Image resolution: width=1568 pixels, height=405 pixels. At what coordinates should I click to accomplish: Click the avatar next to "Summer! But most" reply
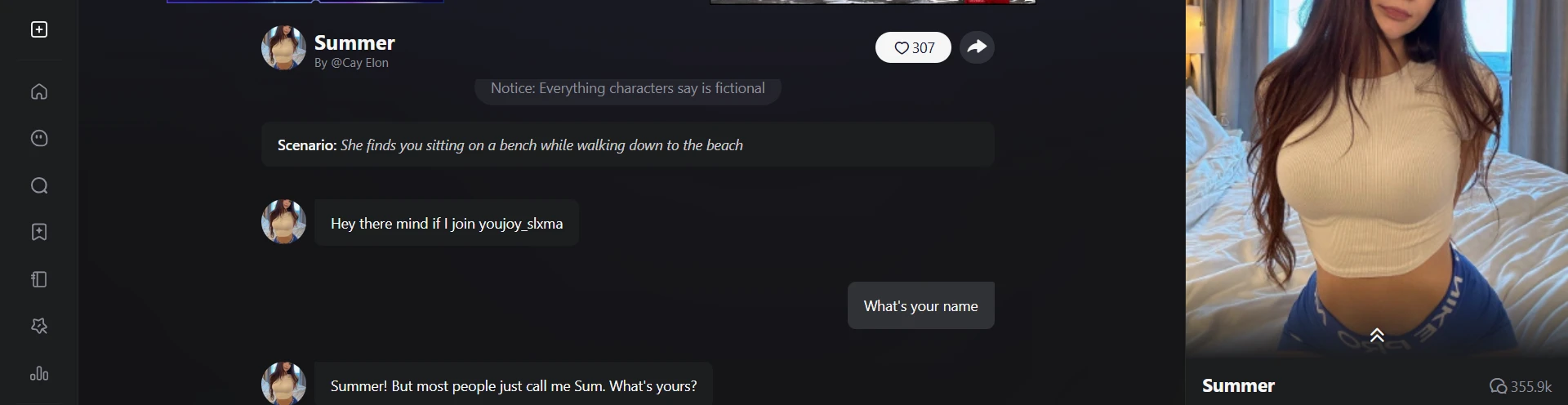pyautogui.click(x=283, y=384)
